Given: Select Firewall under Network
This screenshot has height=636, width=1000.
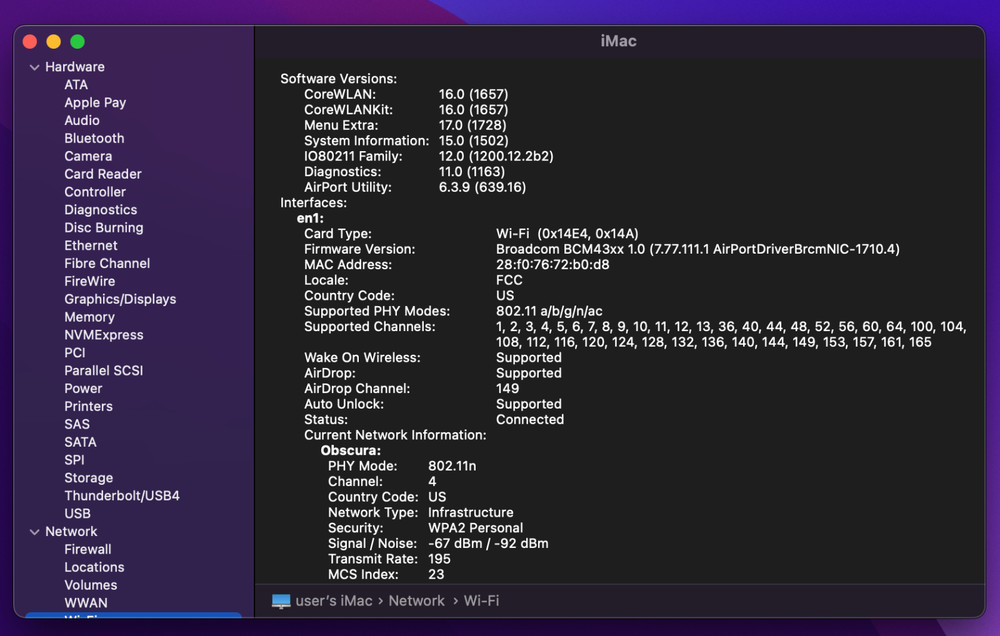Looking at the screenshot, I should pos(88,549).
